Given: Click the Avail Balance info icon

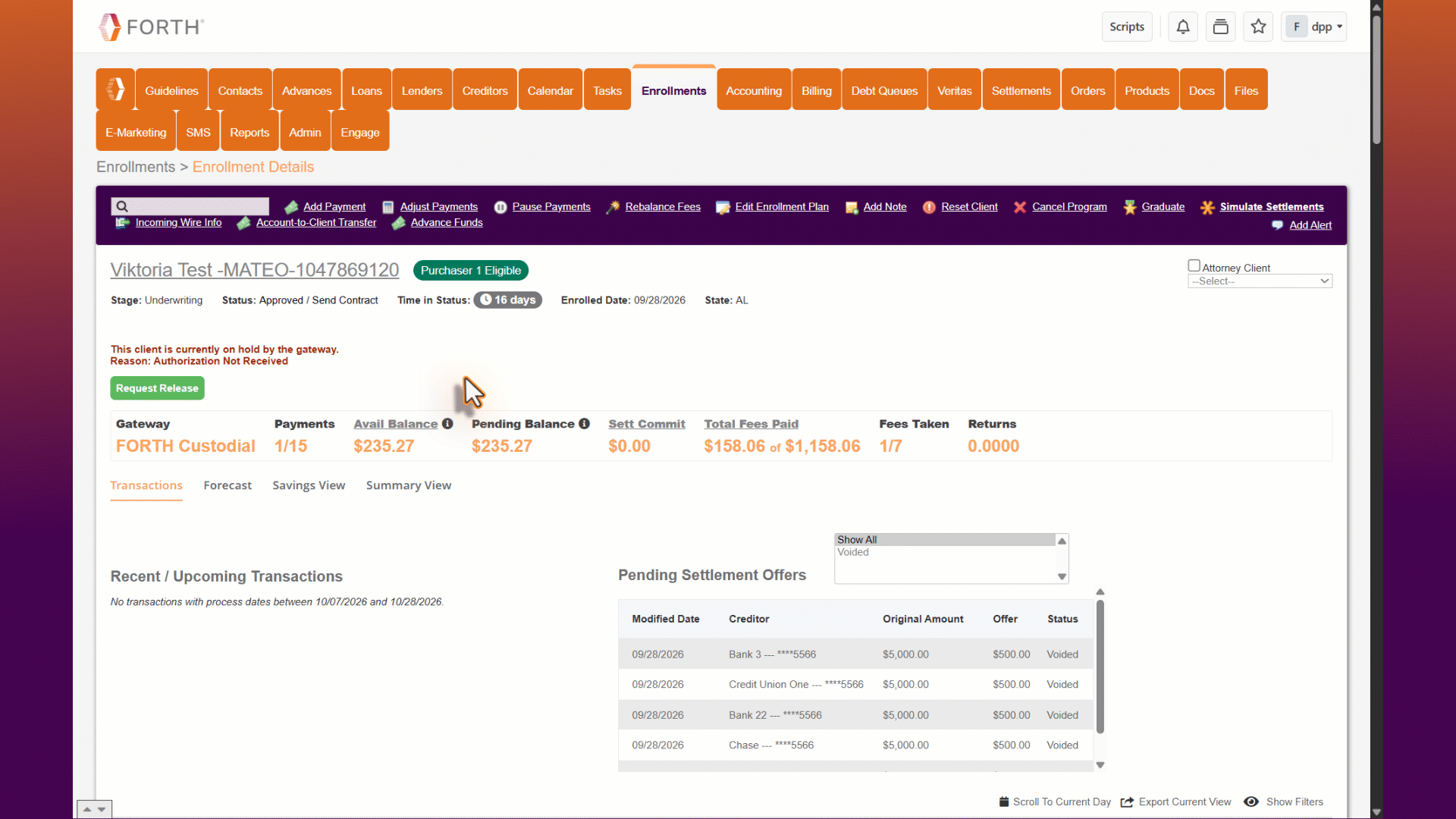Looking at the screenshot, I should click(x=447, y=424).
